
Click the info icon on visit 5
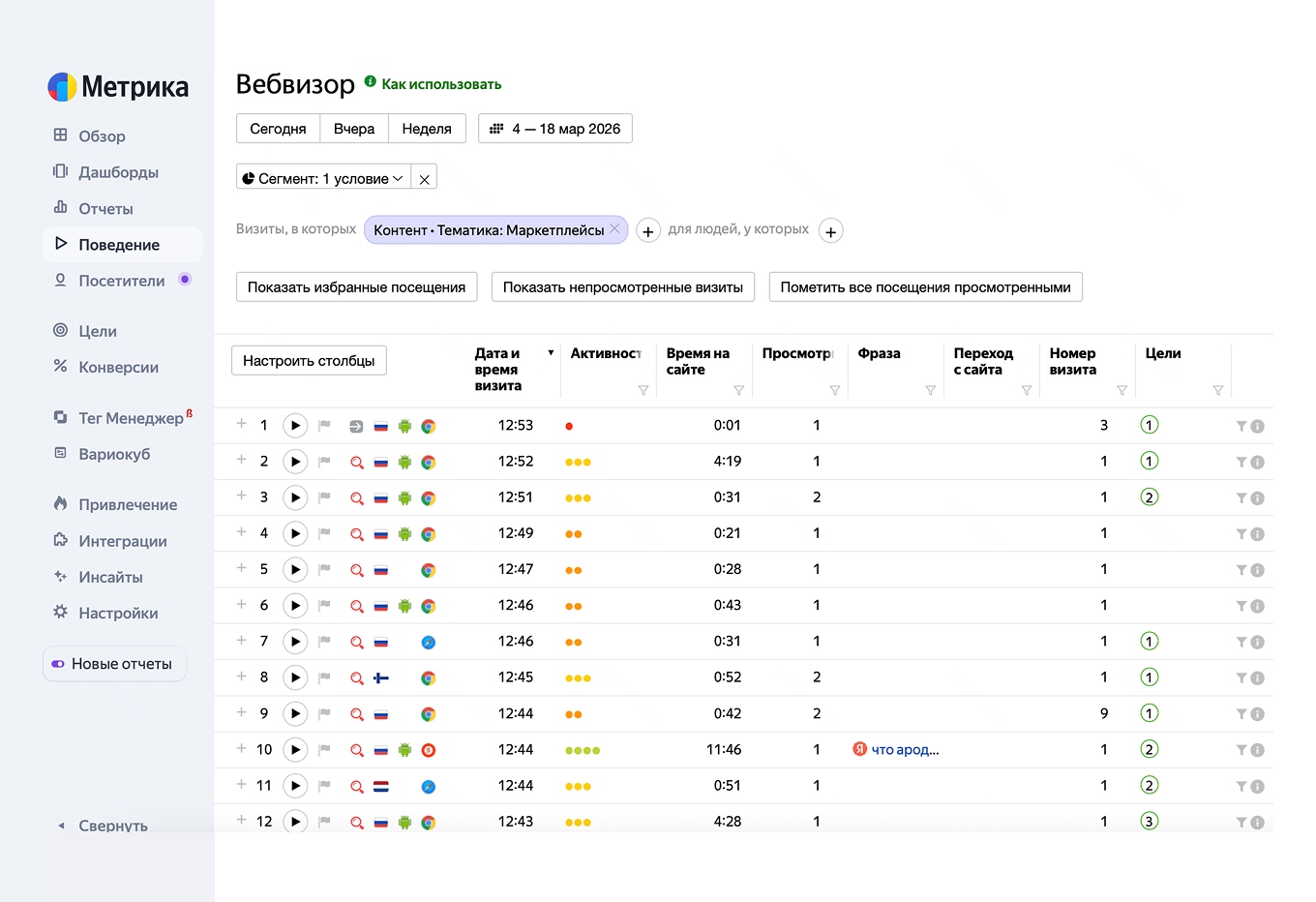coord(1258,570)
